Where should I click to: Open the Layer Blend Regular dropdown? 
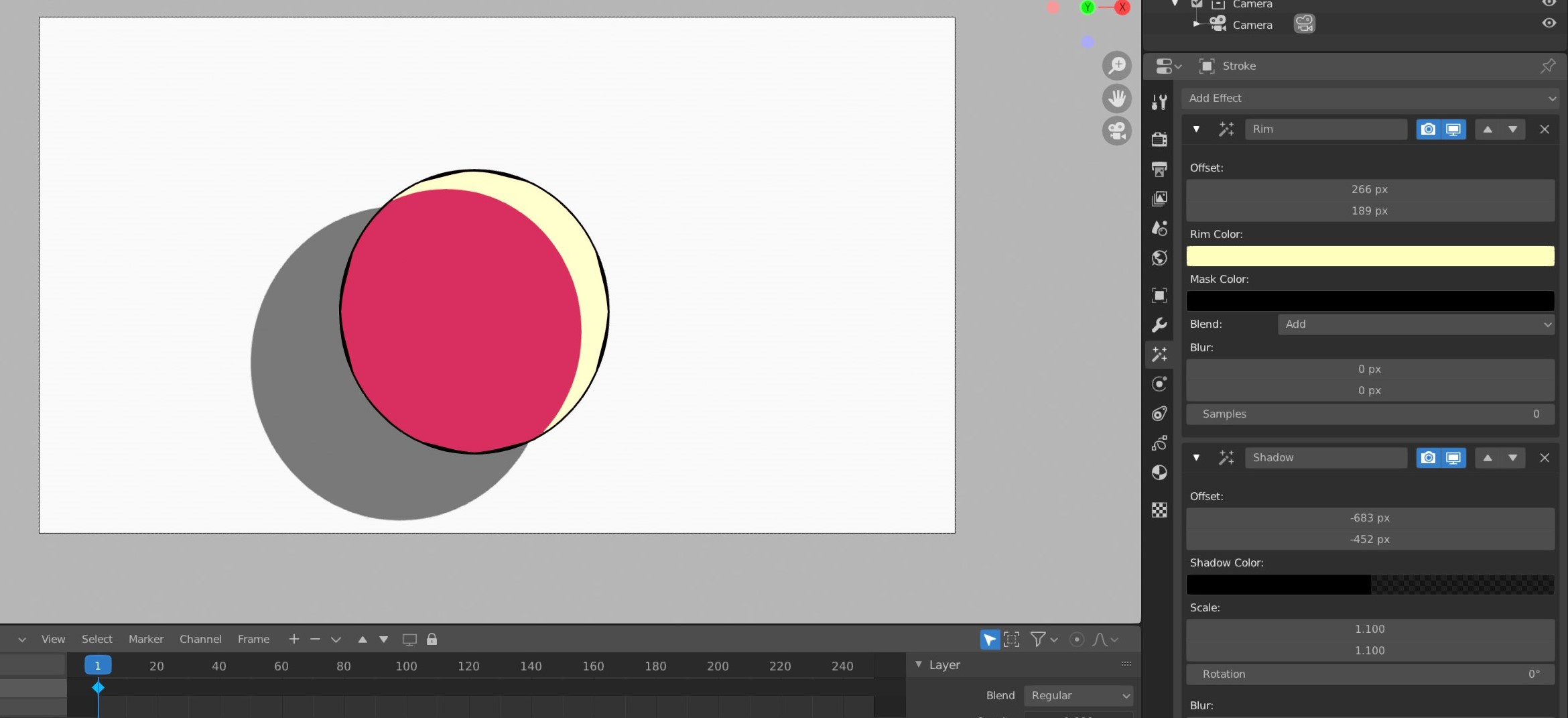(x=1078, y=696)
